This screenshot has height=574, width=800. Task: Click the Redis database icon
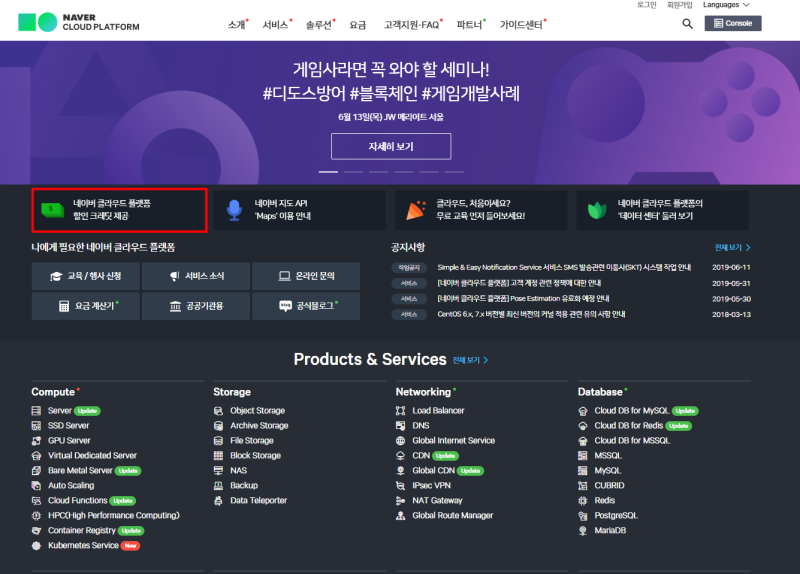tap(583, 501)
